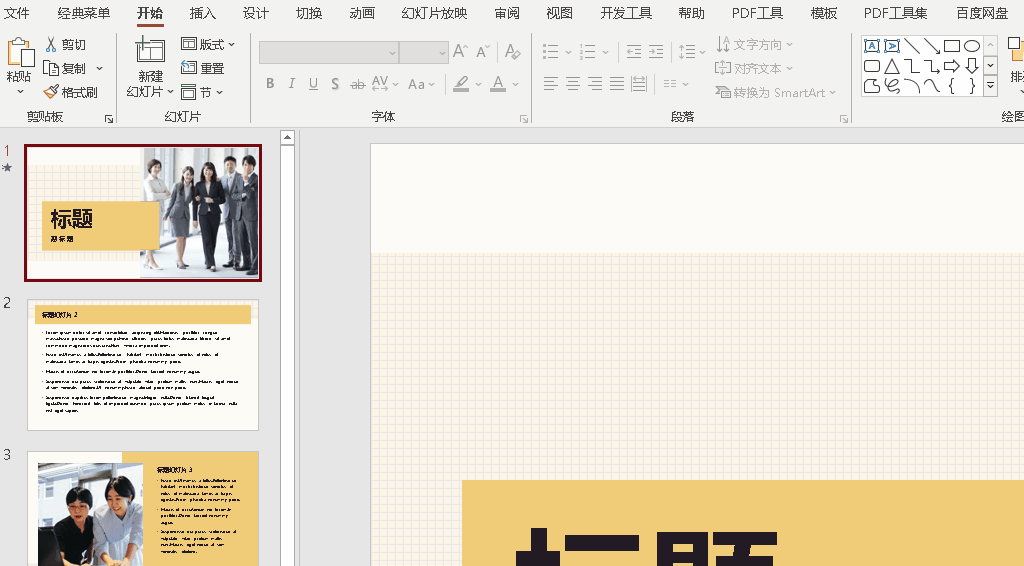1024x566 pixels.
Task: Open the font name combo box
Action: 328,52
